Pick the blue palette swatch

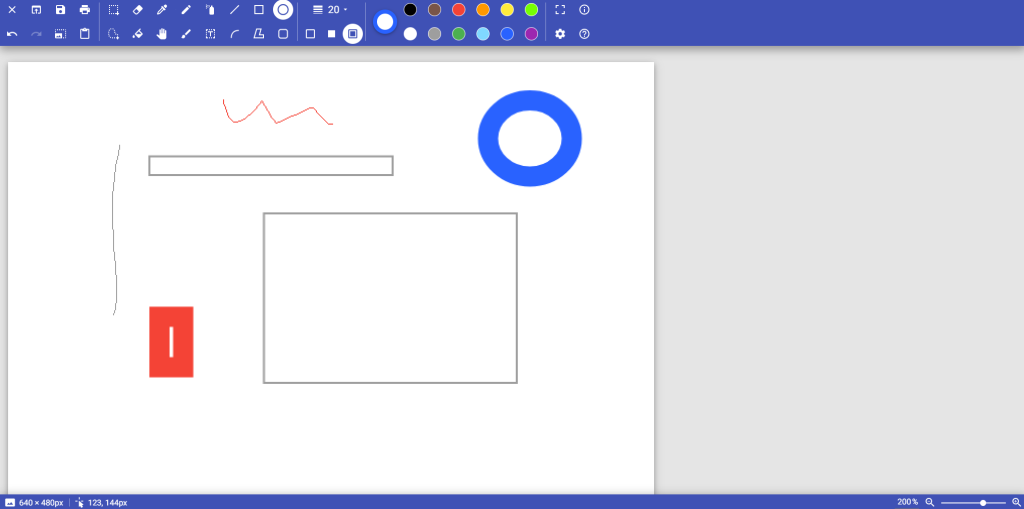[507, 34]
